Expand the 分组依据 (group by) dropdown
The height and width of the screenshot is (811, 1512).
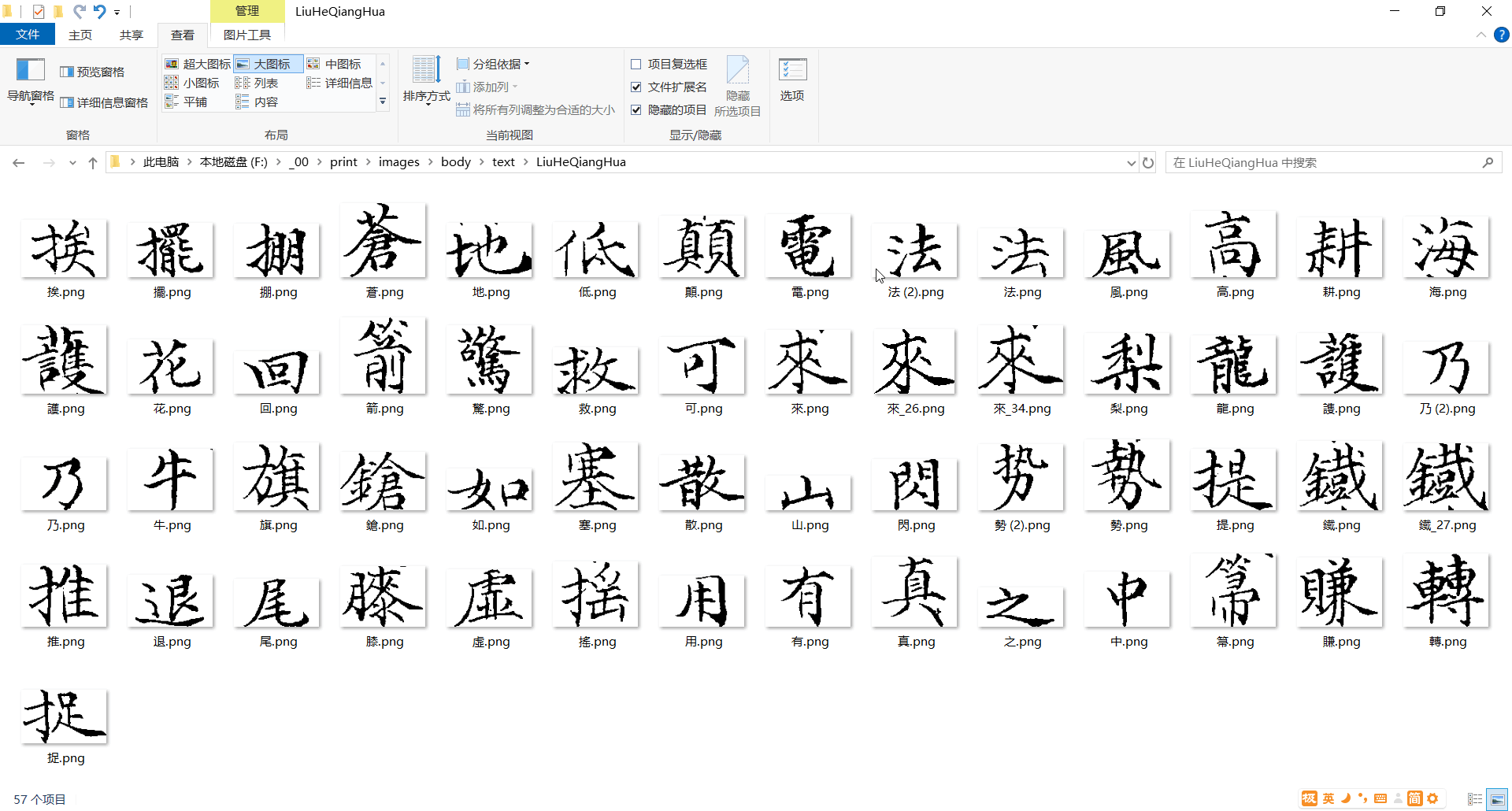[x=492, y=64]
